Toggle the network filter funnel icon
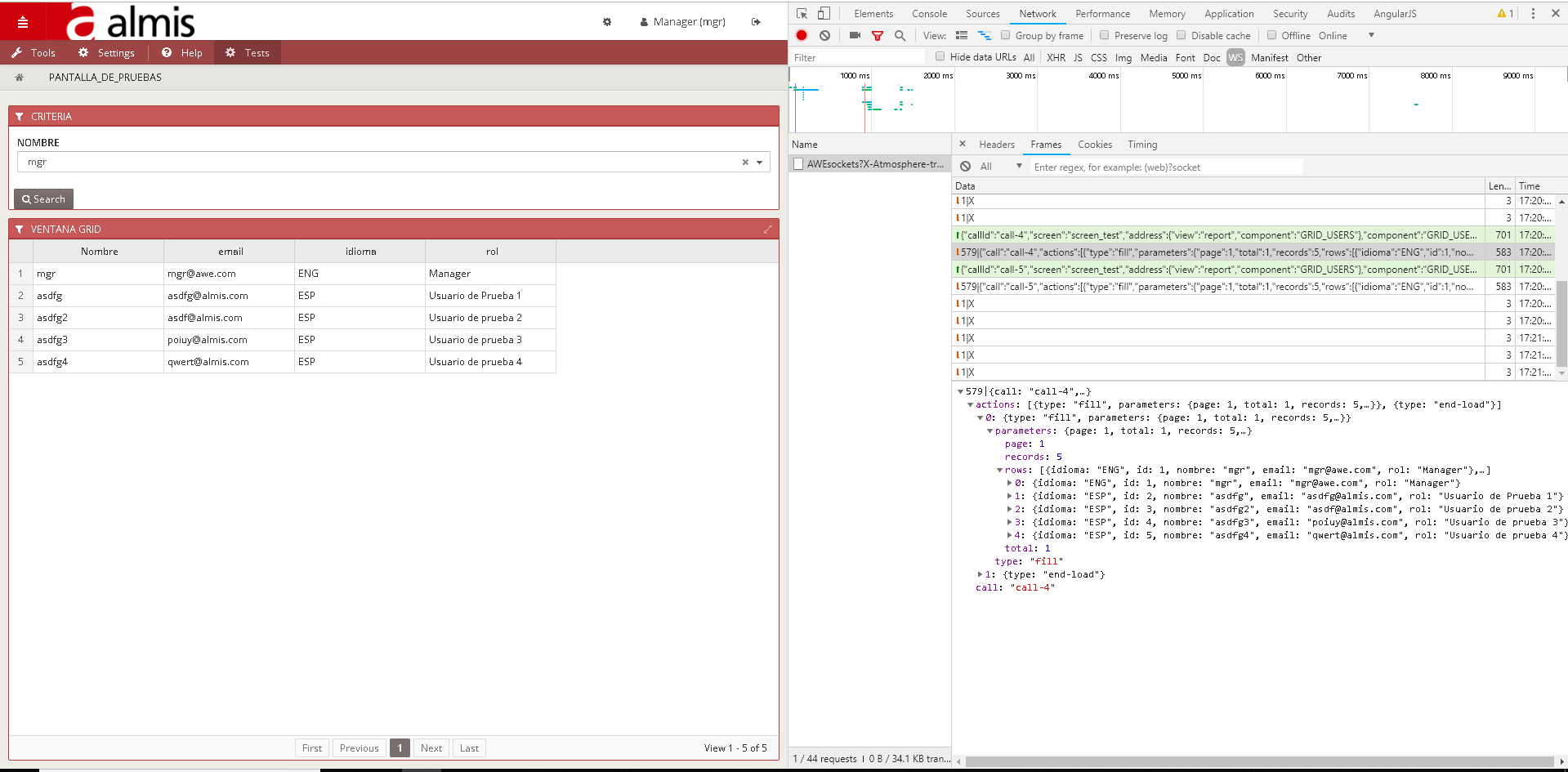This screenshot has width=1568, height=772. pos(878,35)
